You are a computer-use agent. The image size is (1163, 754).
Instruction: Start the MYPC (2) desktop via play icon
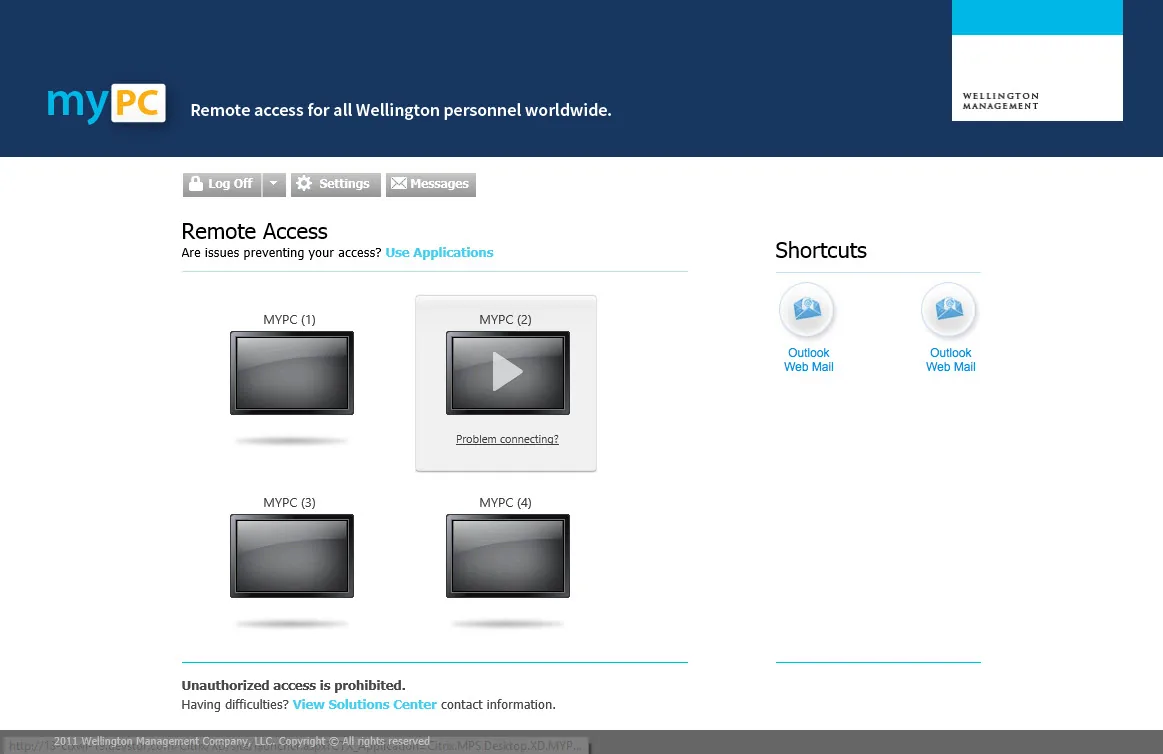[507, 373]
